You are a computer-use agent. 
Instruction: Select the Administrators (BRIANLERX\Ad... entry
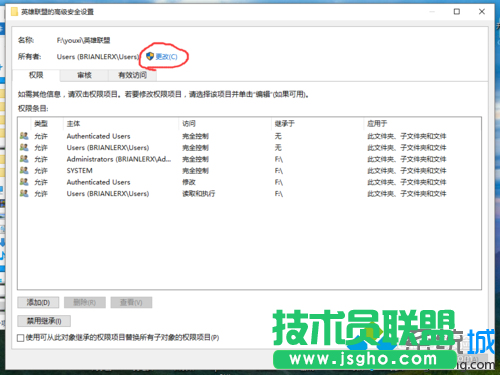pos(249,159)
